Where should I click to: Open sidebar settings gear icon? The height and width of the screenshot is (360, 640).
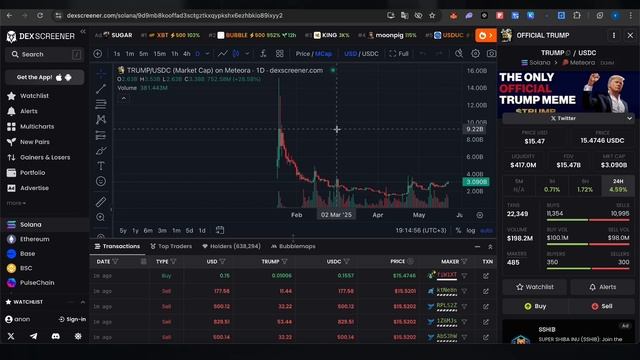click(78, 336)
